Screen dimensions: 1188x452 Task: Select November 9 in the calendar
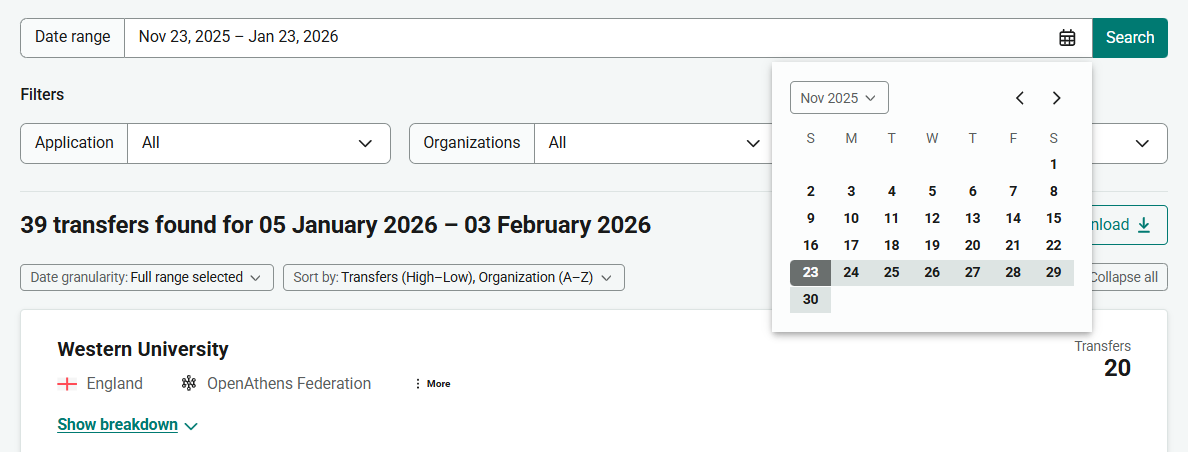point(811,219)
